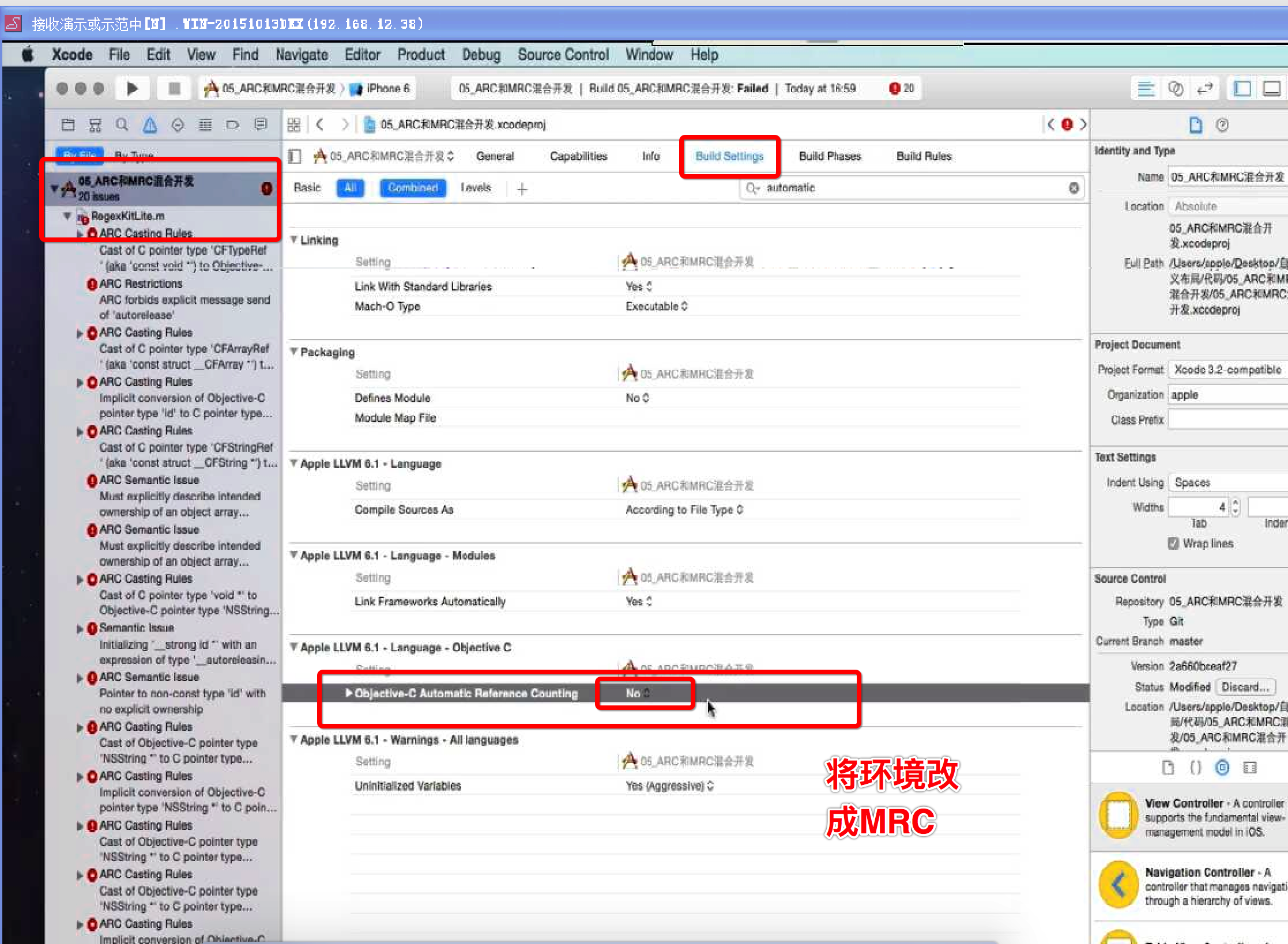Select the Levels view
The height and width of the screenshot is (944, 1288).
coord(476,188)
